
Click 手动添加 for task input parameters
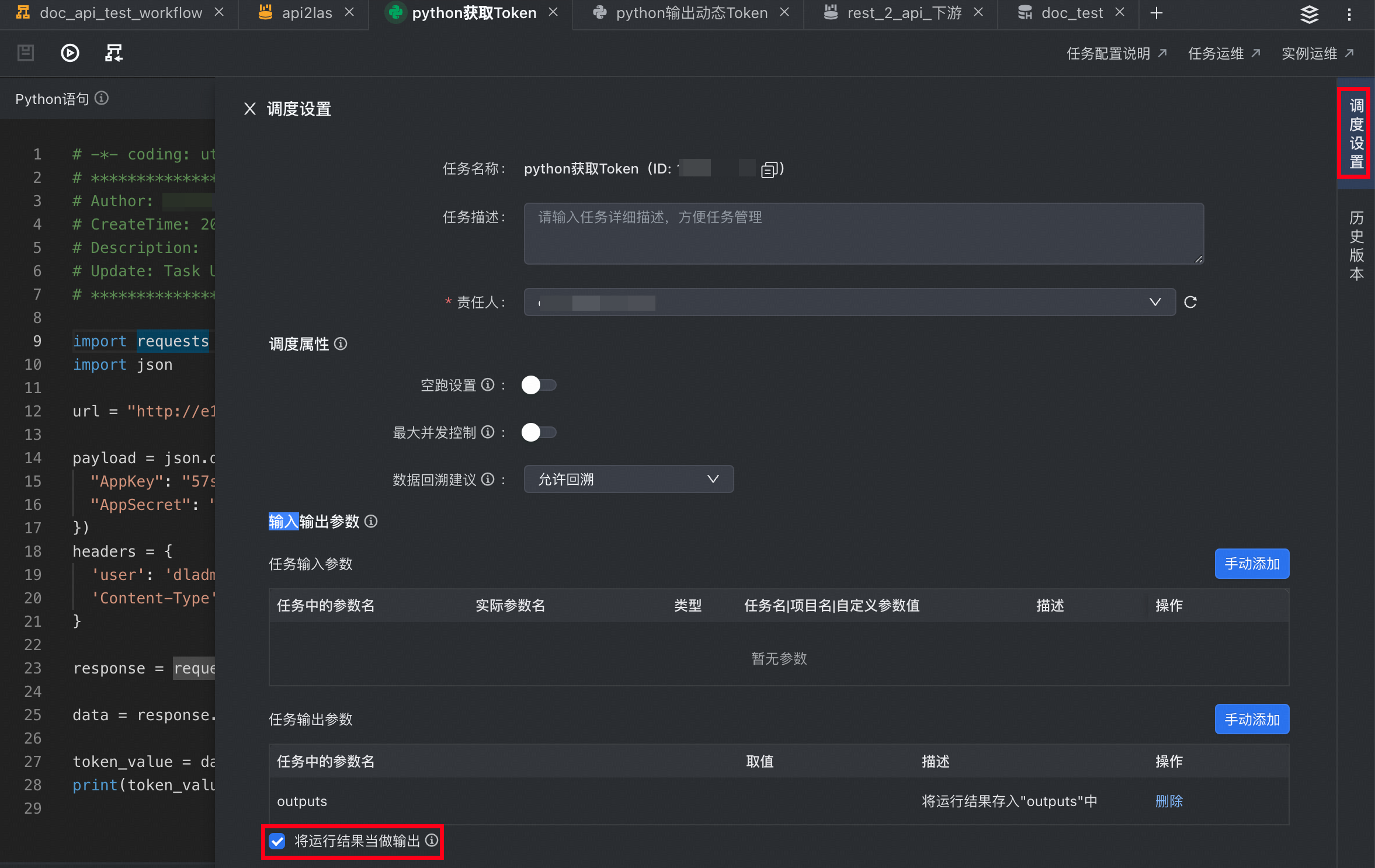tap(1251, 564)
